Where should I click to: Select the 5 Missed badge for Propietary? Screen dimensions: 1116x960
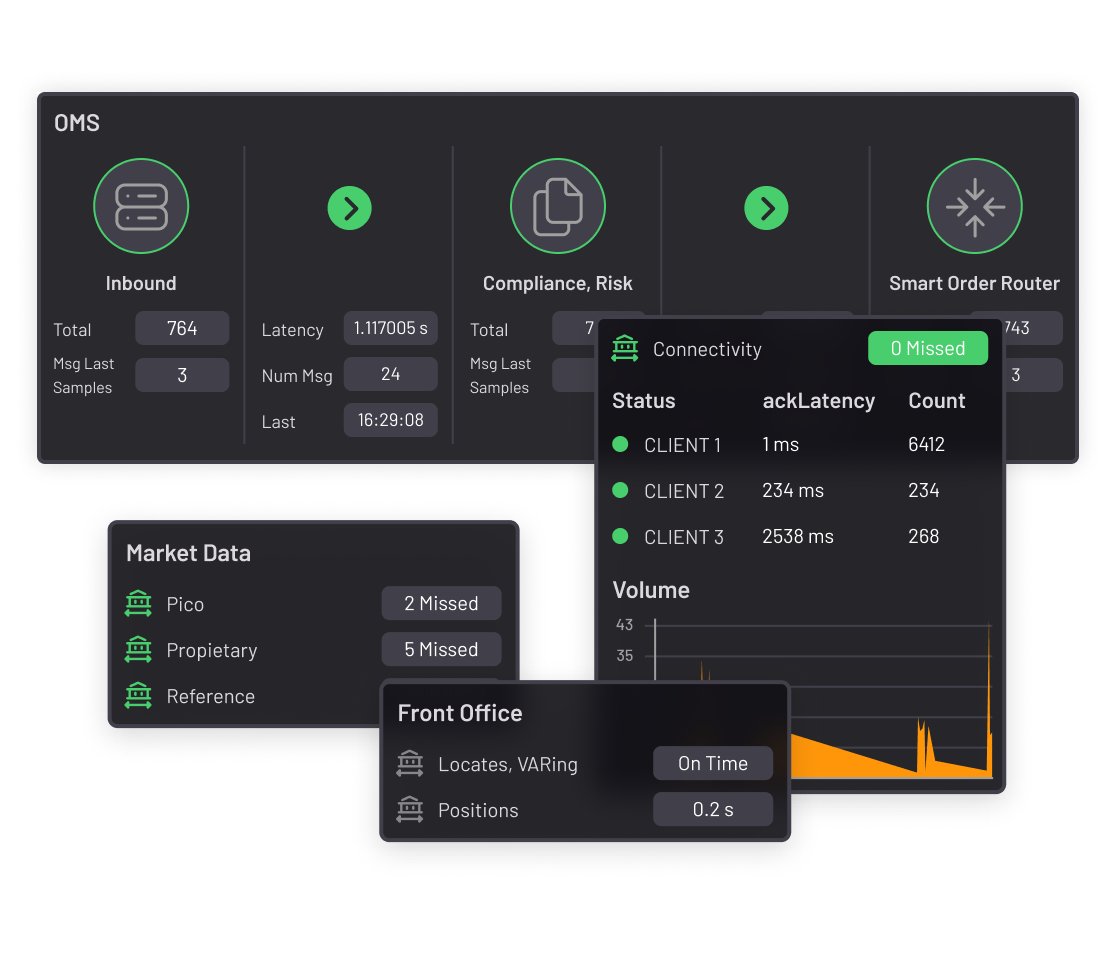pos(441,650)
